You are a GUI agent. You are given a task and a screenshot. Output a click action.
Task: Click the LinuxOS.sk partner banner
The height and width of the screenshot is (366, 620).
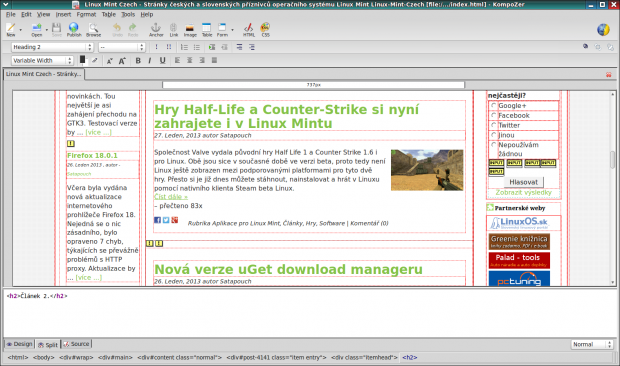[x=519, y=223]
